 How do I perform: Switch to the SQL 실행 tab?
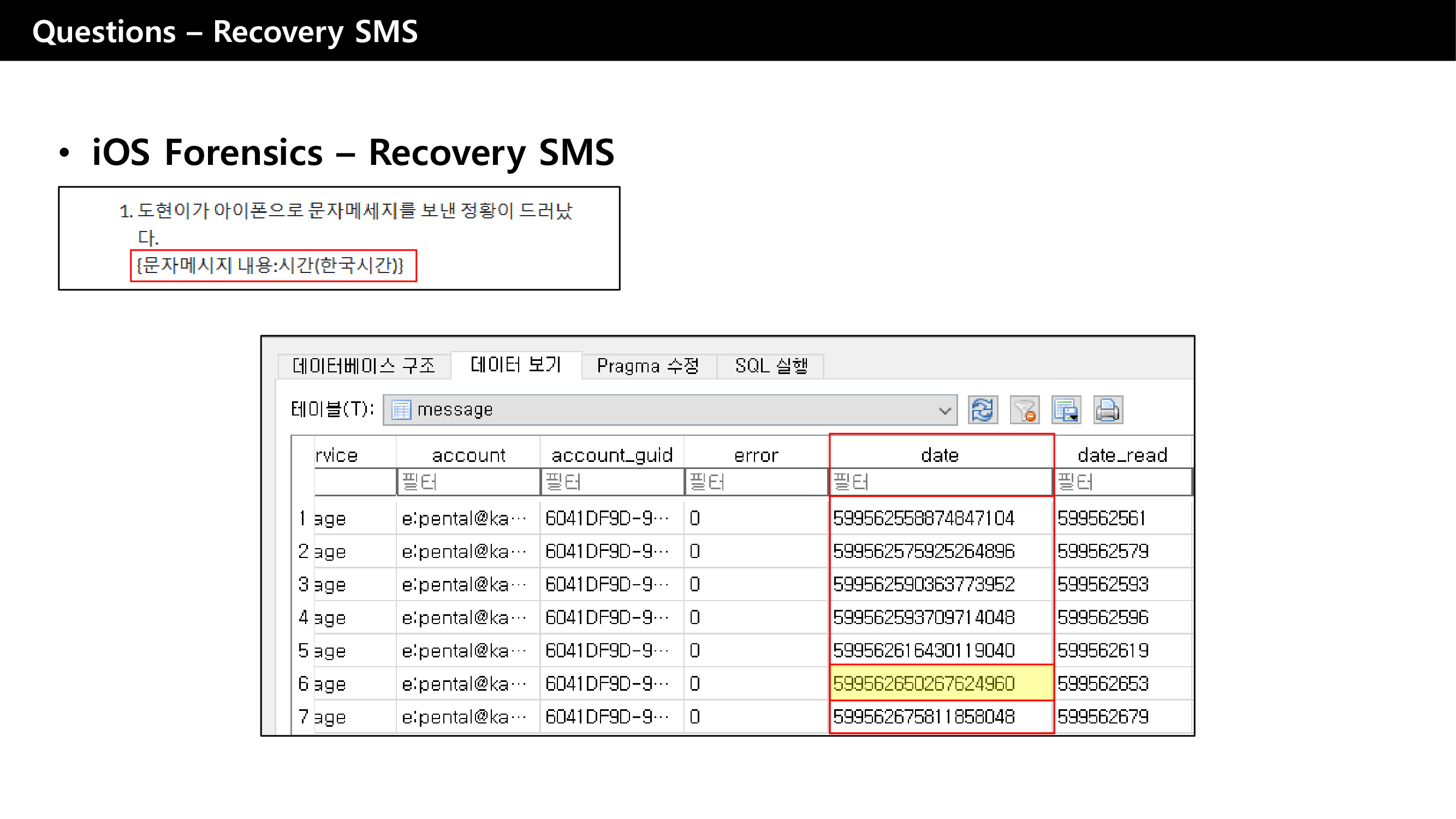(771, 366)
